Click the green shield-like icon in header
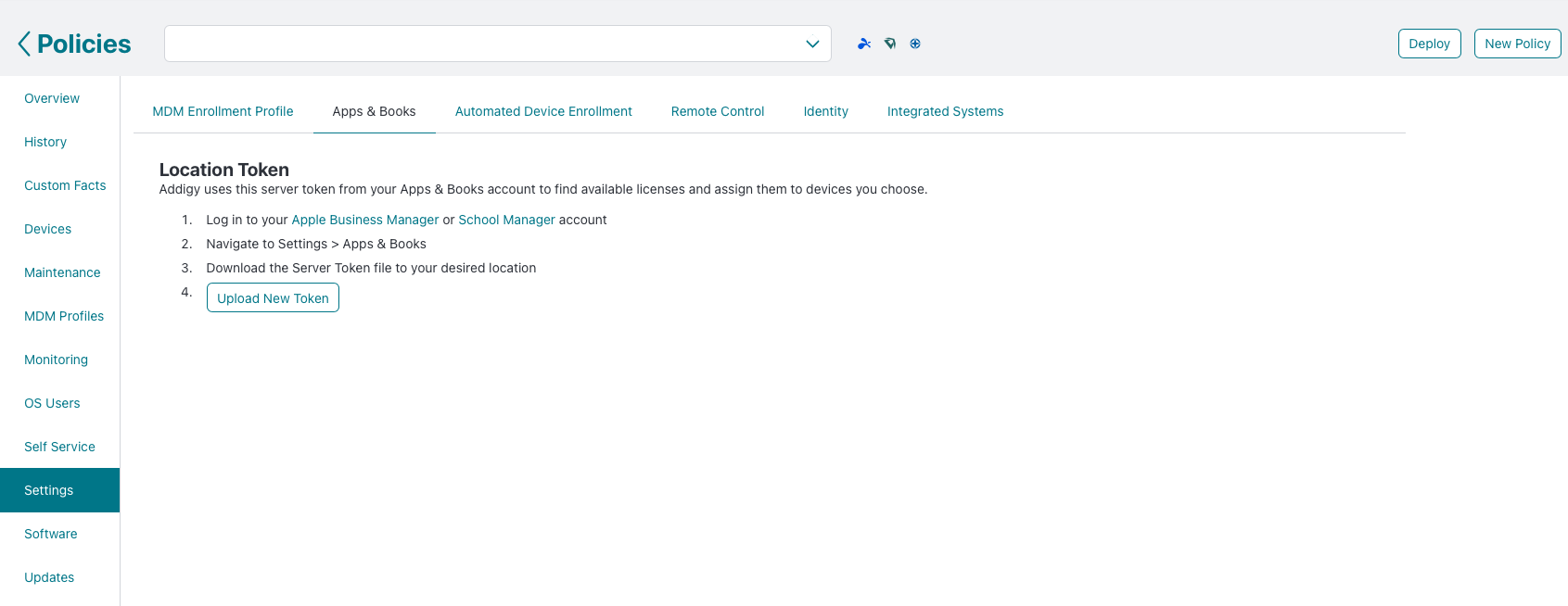 (x=890, y=44)
